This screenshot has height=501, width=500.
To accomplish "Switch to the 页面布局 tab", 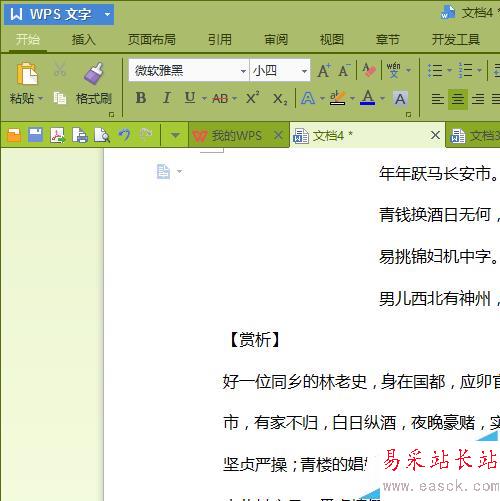I will (152, 39).
